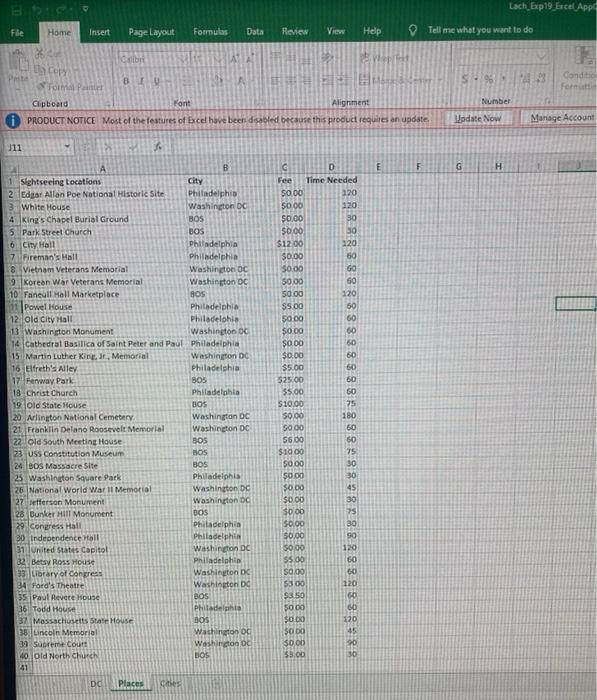Open the File tab
597x700 pixels.
click(x=17, y=33)
